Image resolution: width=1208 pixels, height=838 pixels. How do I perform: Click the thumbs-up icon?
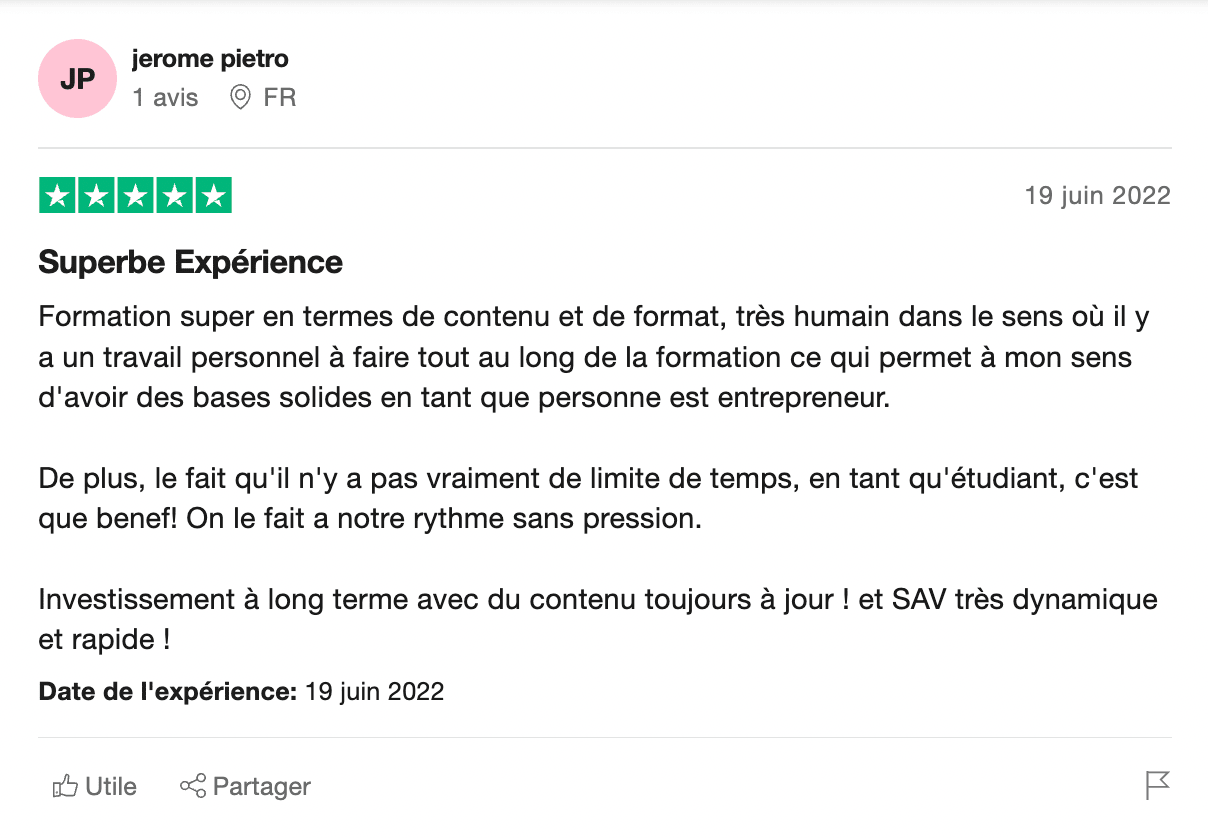click(65, 787)
